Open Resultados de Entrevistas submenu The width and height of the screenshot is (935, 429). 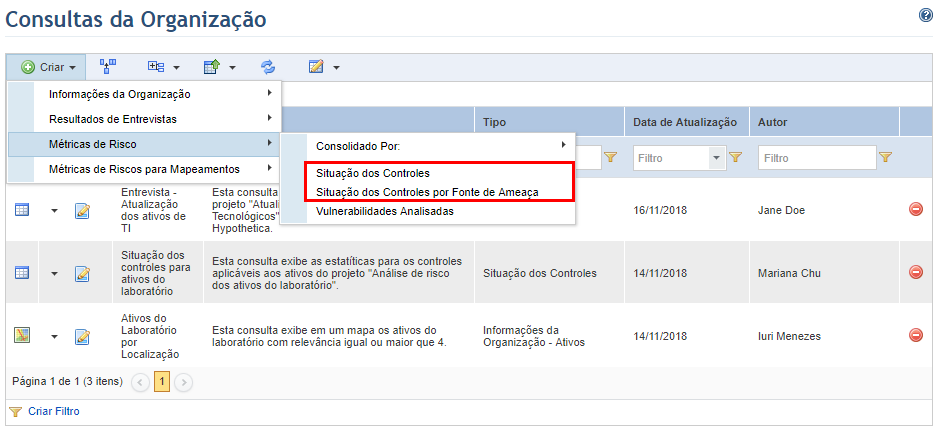144,119
